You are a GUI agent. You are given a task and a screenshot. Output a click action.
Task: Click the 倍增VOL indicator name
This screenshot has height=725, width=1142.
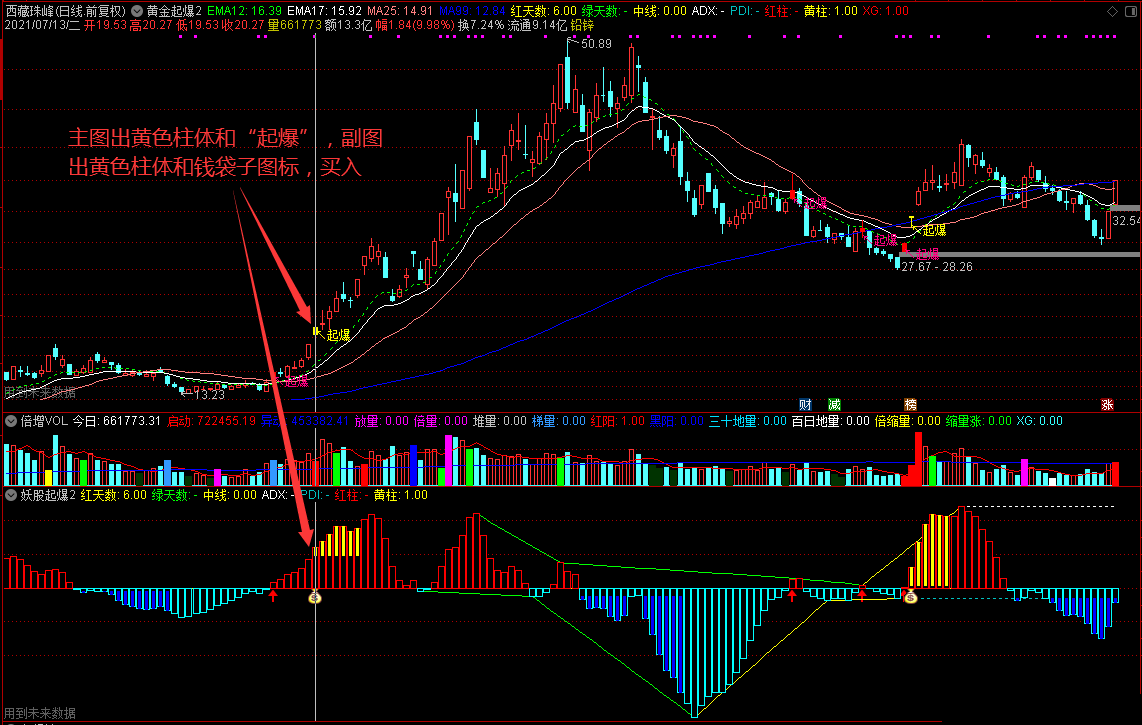pos(44,420)
